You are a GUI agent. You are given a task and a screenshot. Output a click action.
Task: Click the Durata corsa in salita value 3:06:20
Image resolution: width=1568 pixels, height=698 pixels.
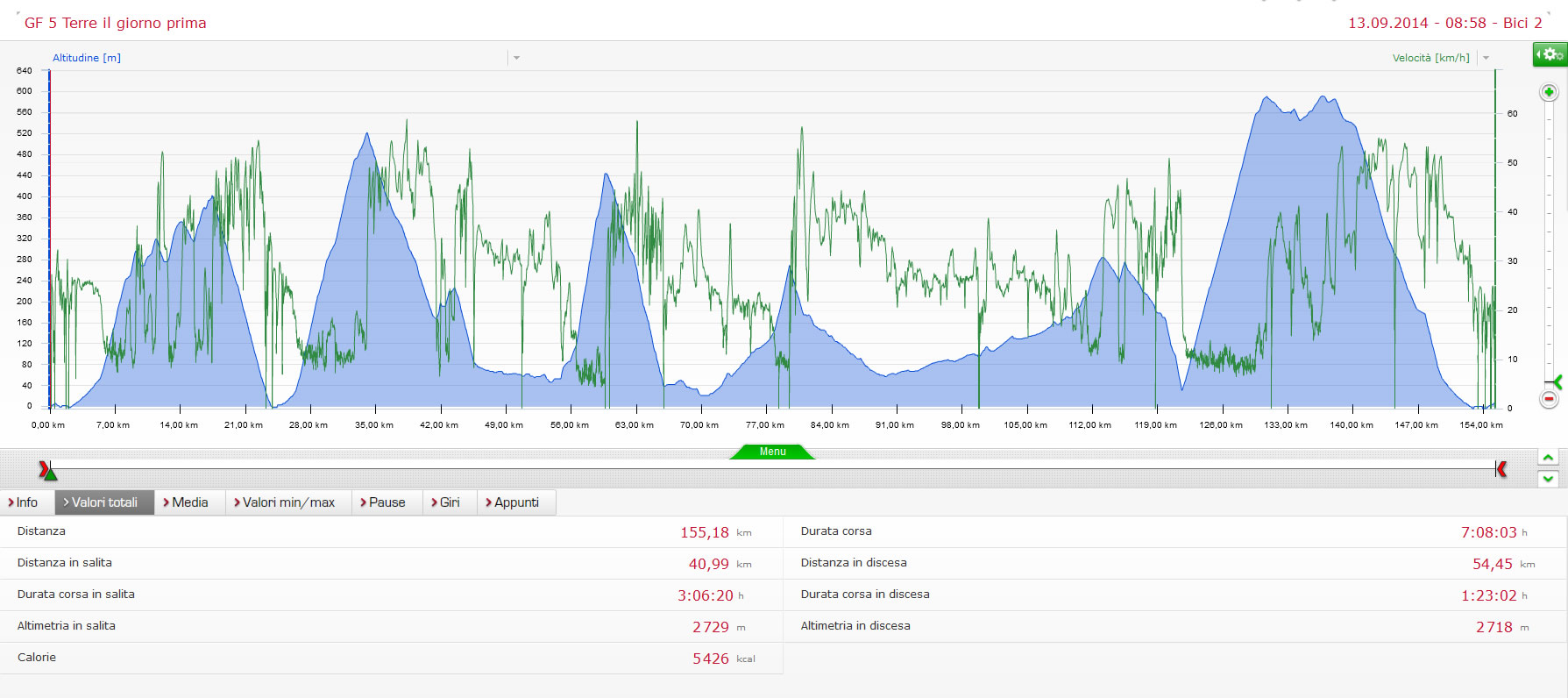[705, 595]
